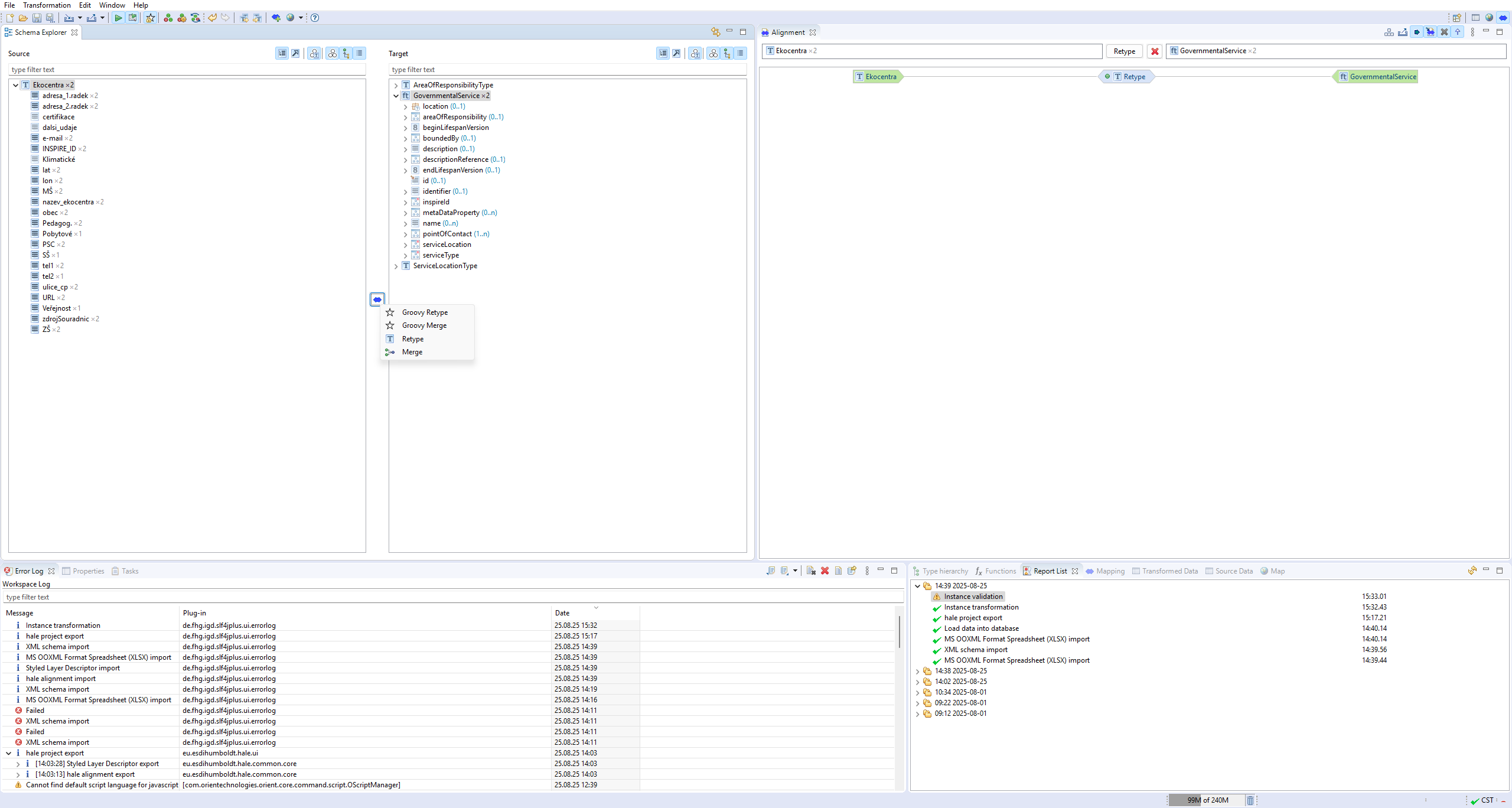Expand the pointOfContact target property
The image size is (1512, 808).
point(405,234)
